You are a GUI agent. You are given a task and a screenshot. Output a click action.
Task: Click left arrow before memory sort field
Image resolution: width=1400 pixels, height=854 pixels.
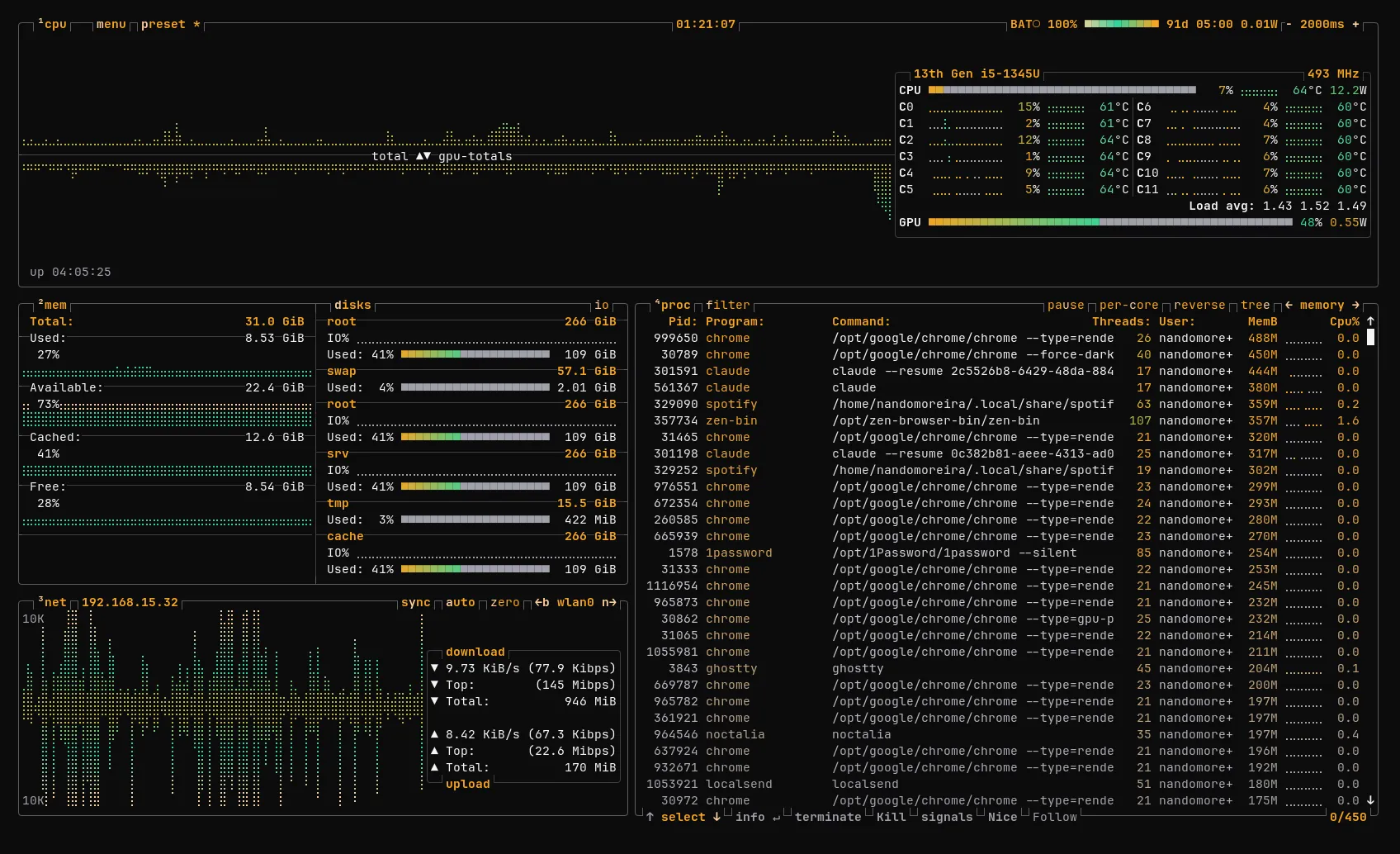(x=1289, y=305)
